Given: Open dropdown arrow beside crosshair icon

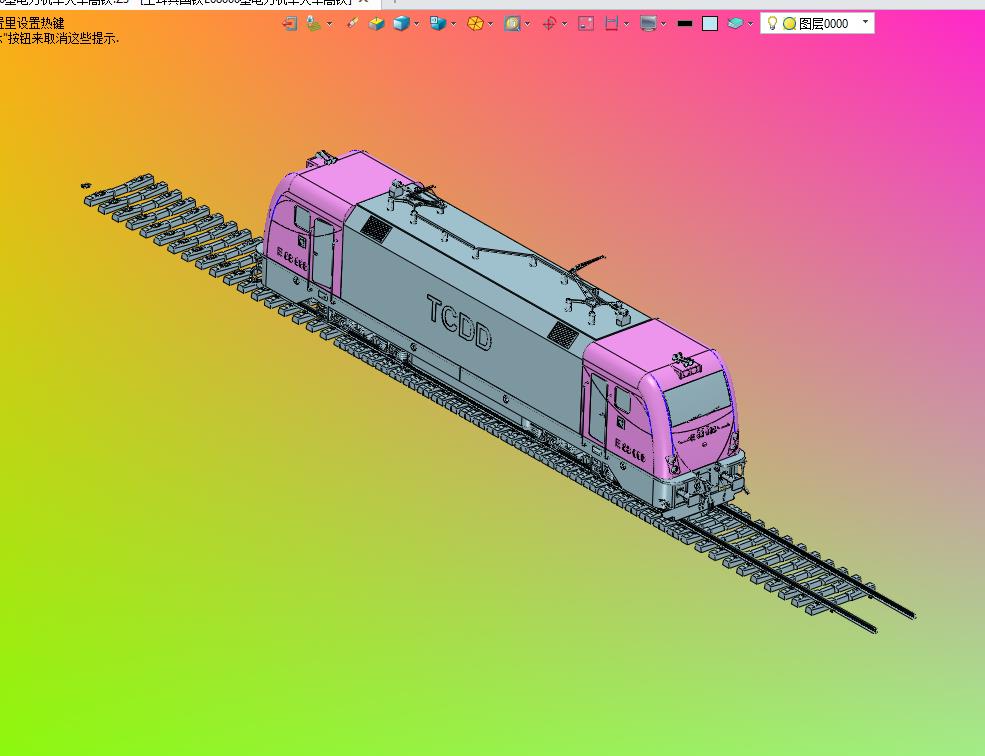Looking at the screenshot, I should point(565,24).
